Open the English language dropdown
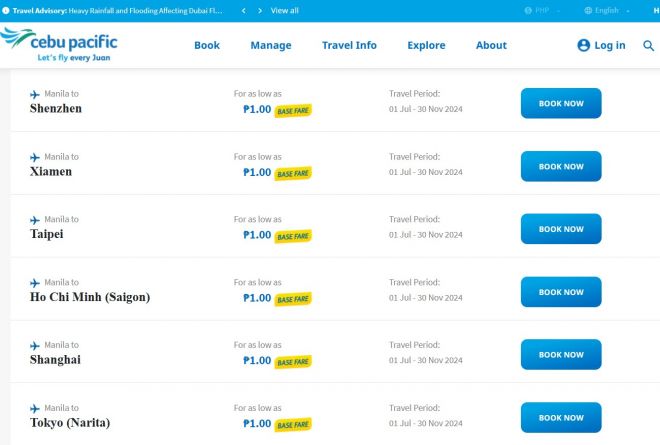 pyautogui.click(x=607, y=11)
